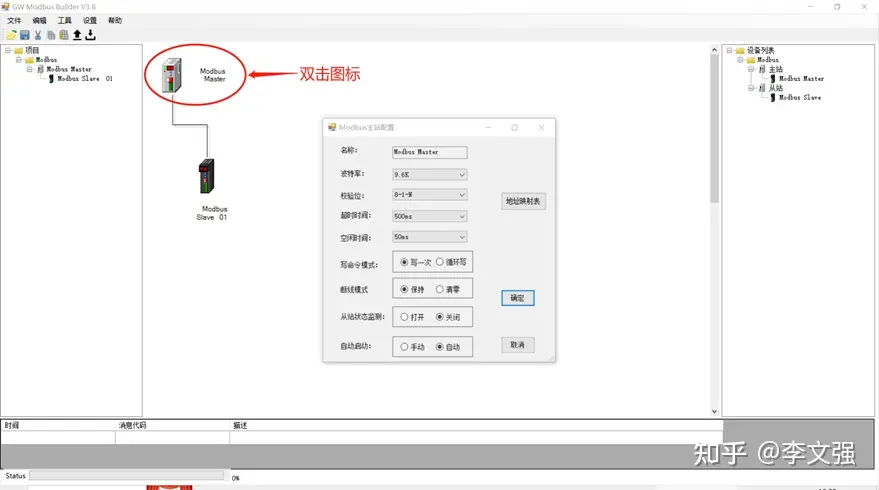This screenshot has height=490, width=879.
Task: Click the Modbus folder icon in project tree
Action: pos(29,60)
